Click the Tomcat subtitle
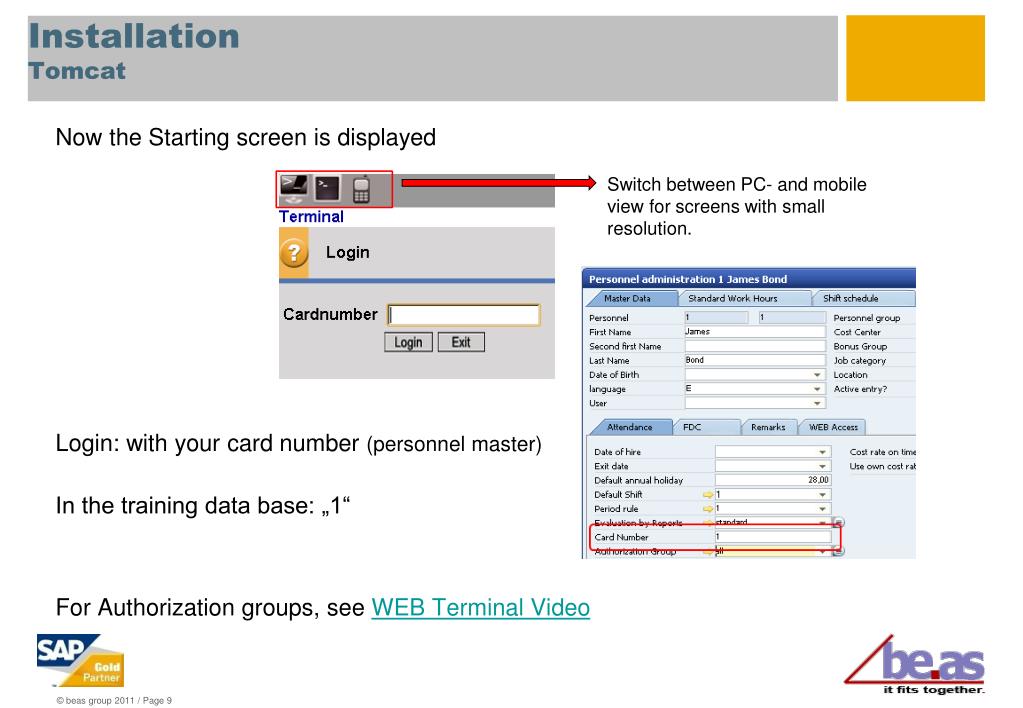The height and width of the screenshot is (708, 1023). point(77,70)
